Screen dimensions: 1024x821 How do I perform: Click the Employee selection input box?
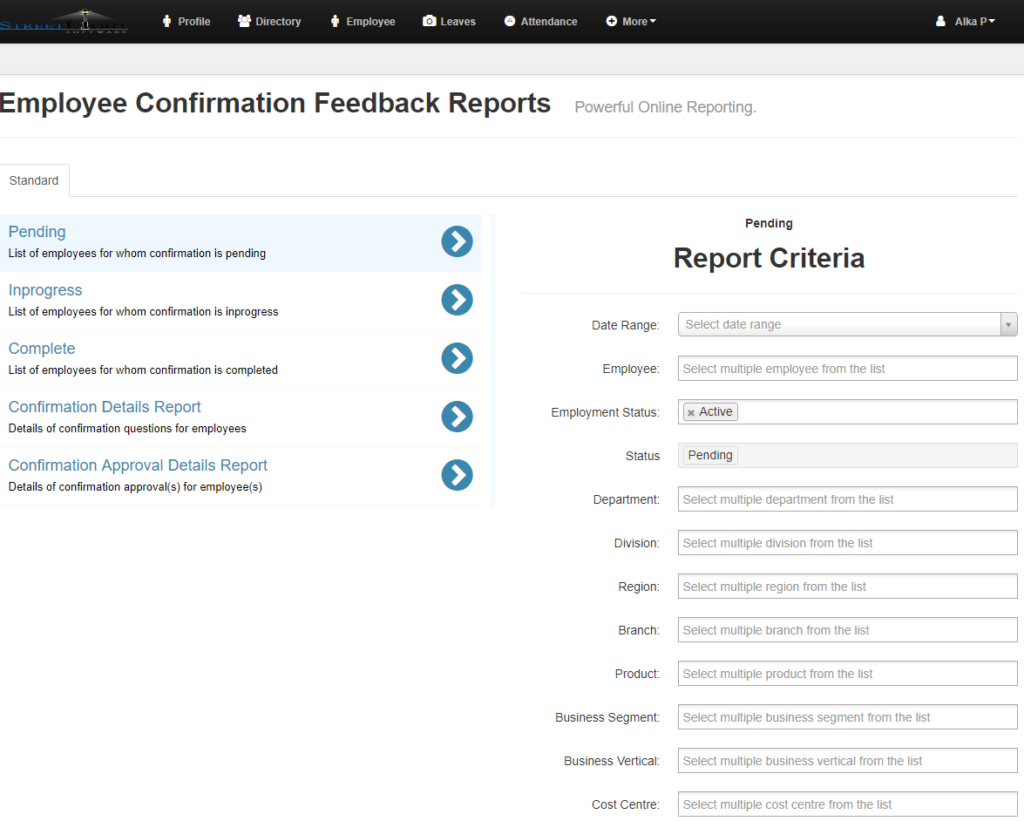[847, 368]
